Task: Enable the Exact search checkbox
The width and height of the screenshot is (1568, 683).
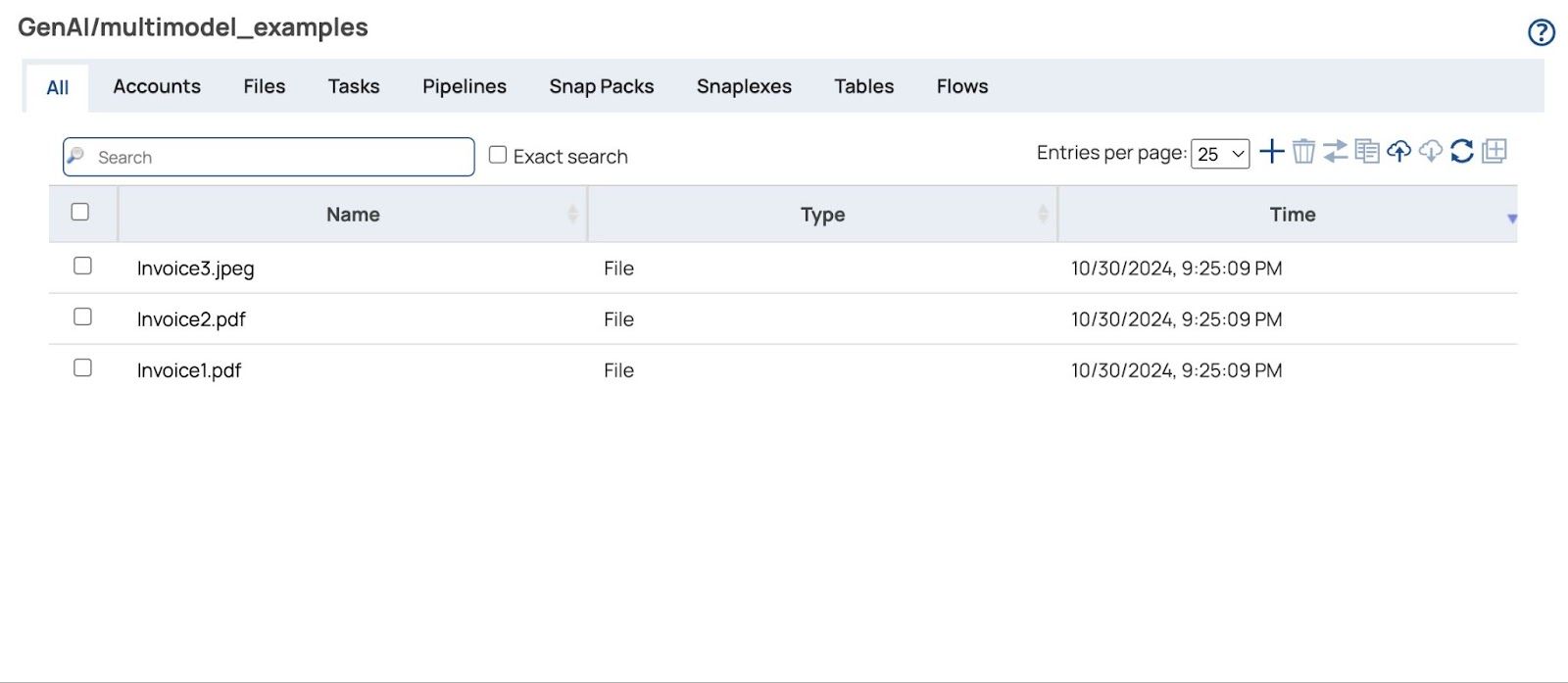Action: coord(498,155)
